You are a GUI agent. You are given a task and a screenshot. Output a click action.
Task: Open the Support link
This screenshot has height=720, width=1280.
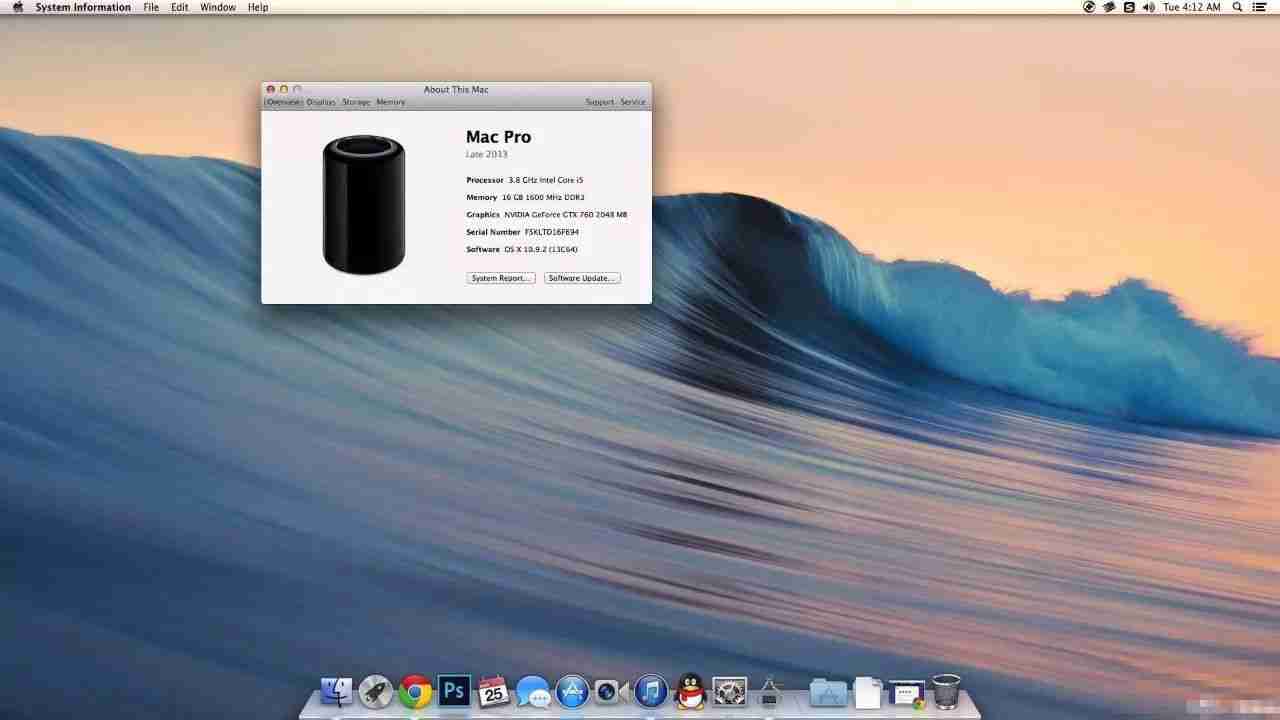point(600,102)
